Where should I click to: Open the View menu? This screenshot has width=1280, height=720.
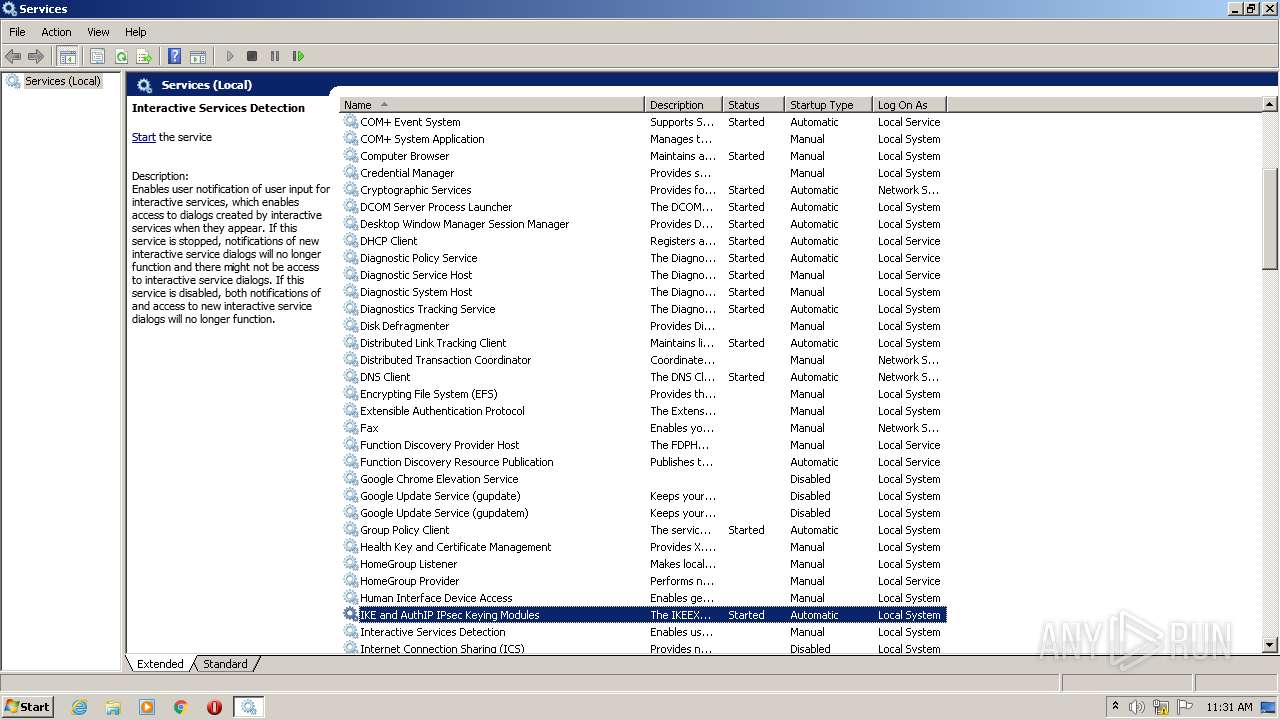tap(98, 32)
